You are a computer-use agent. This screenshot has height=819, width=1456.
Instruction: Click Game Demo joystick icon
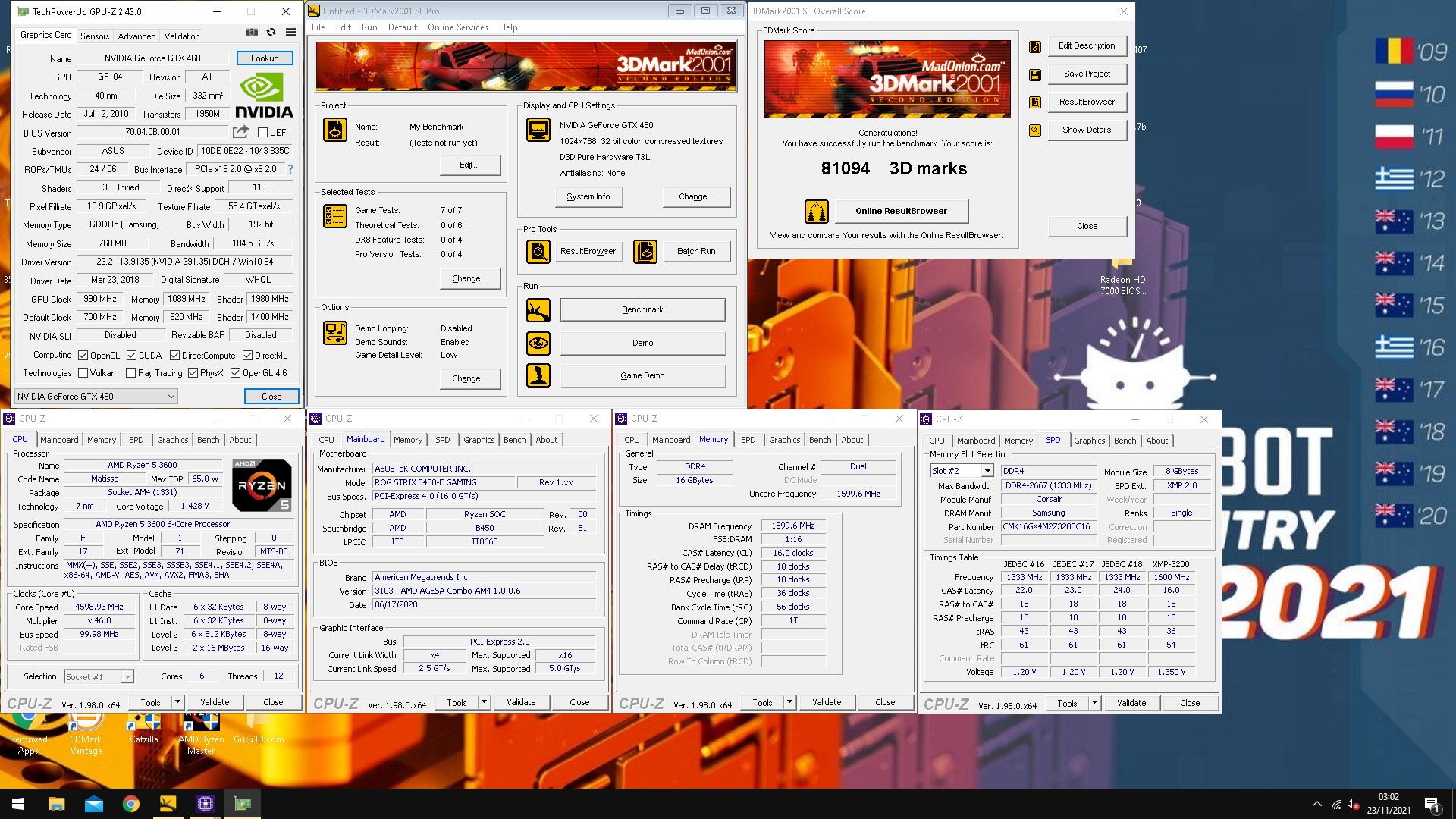pos(538,375)
